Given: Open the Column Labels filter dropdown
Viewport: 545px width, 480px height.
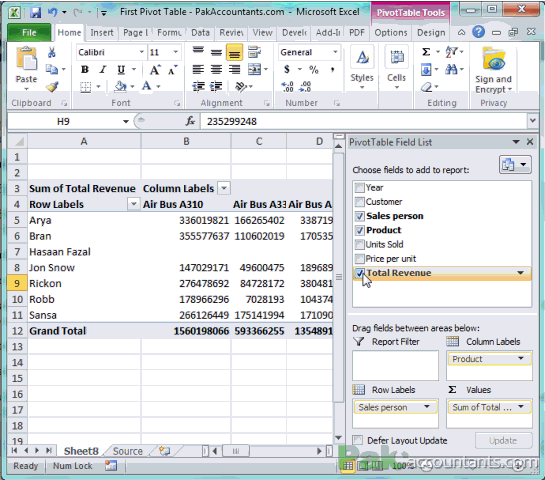Looking at the screenshot, I should (x=224, y=188).
